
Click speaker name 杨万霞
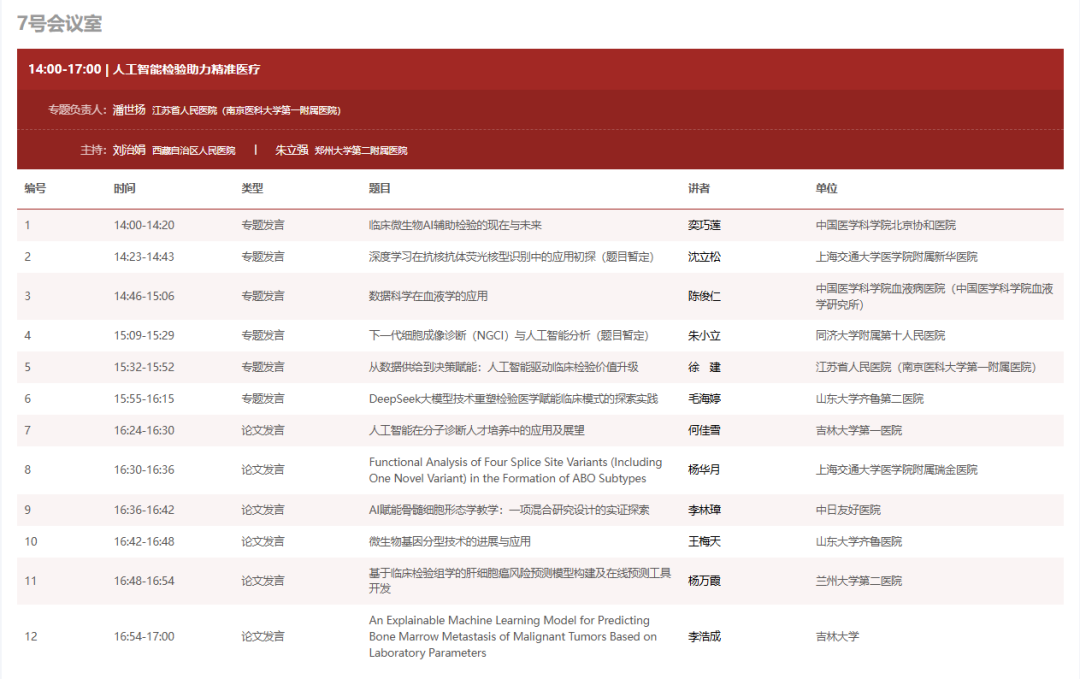tap(705, 581)
